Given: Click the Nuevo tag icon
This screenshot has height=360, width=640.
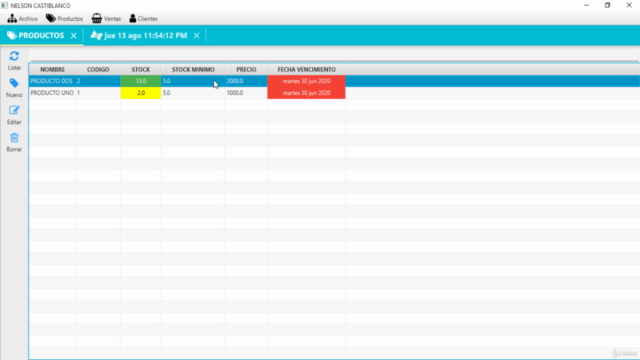Looking at the screenshot, I should click(14, 83).
